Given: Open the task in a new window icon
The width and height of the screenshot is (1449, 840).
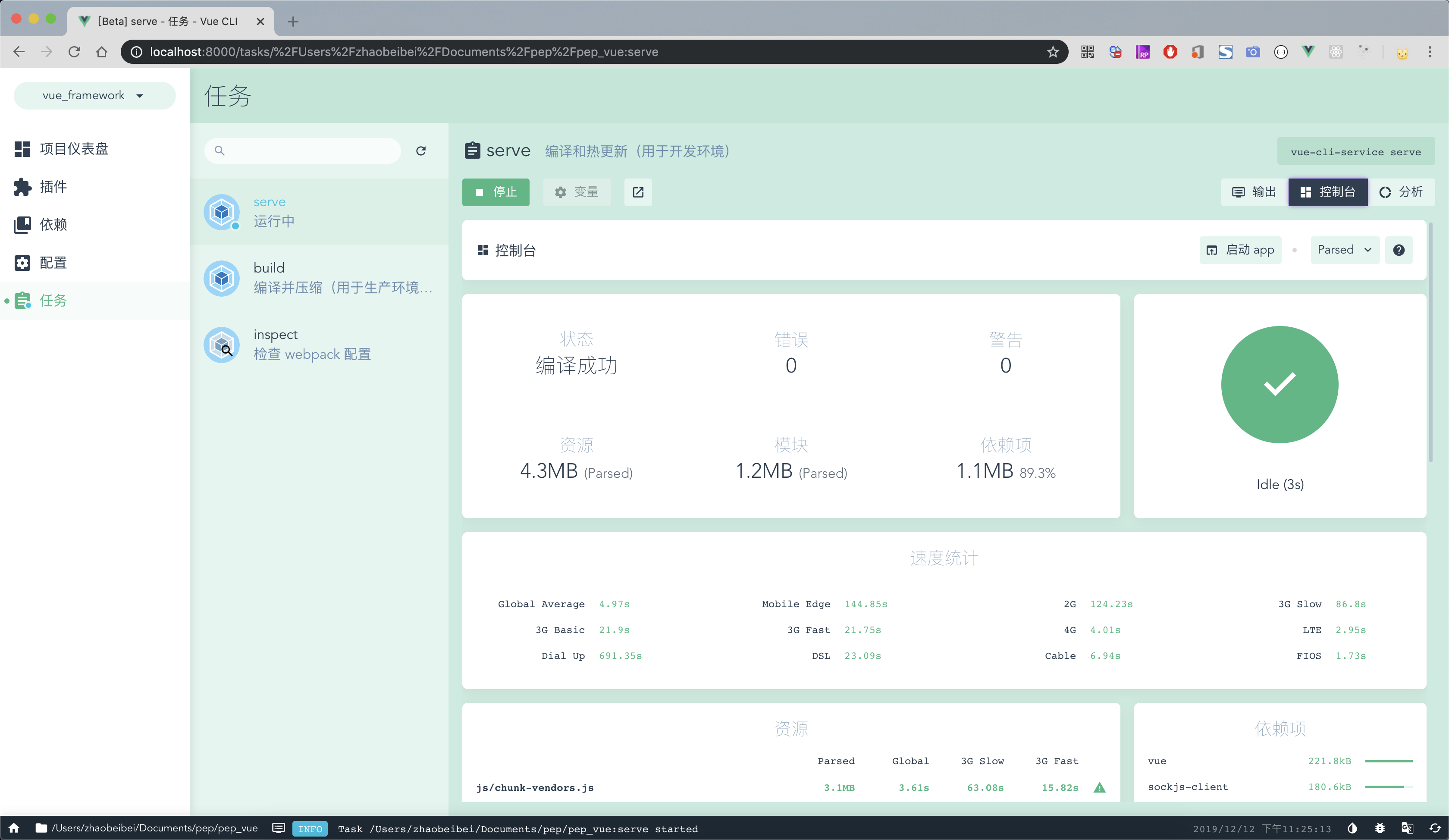Looking at the screenshot, I should [638, 192].
